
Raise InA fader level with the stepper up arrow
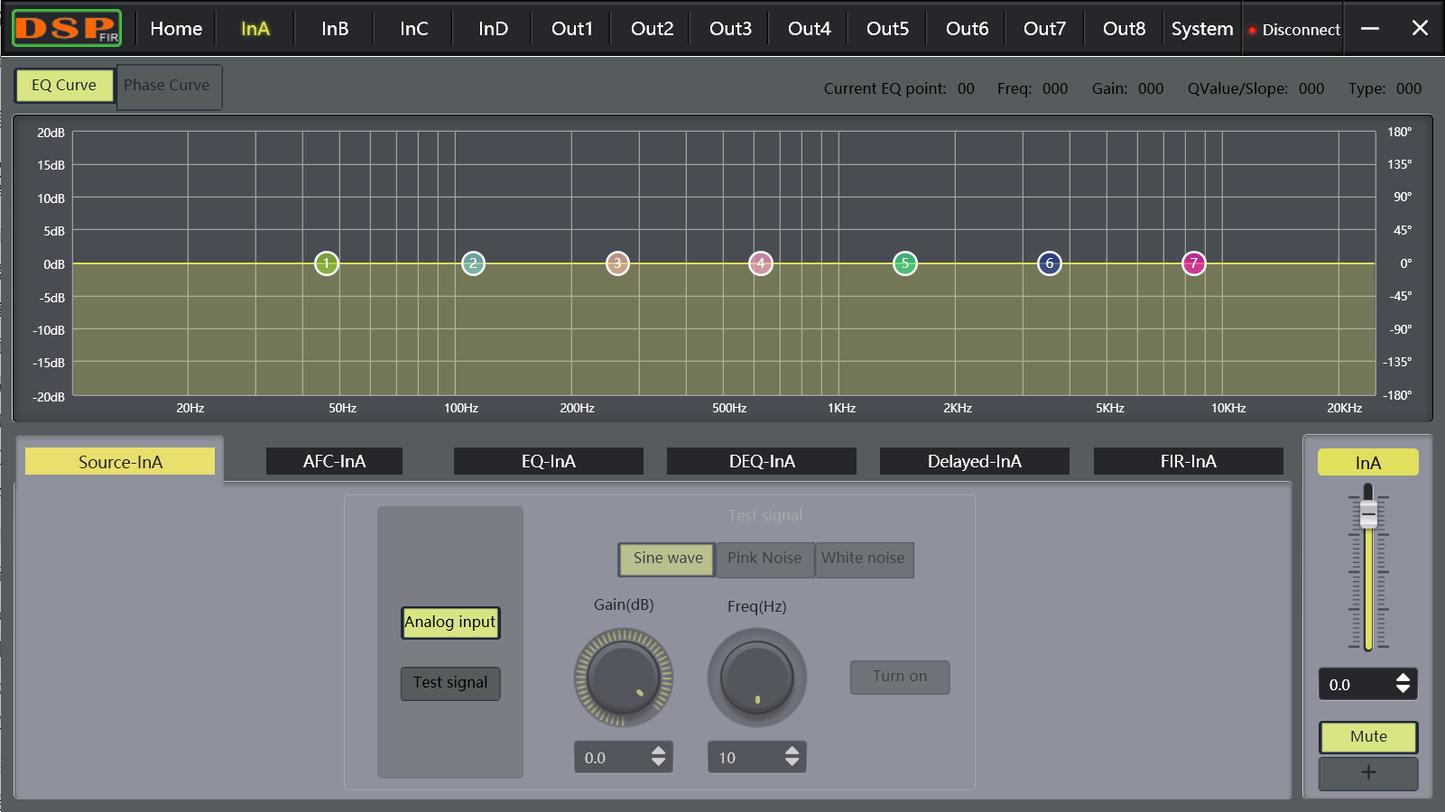[1404, 678]
